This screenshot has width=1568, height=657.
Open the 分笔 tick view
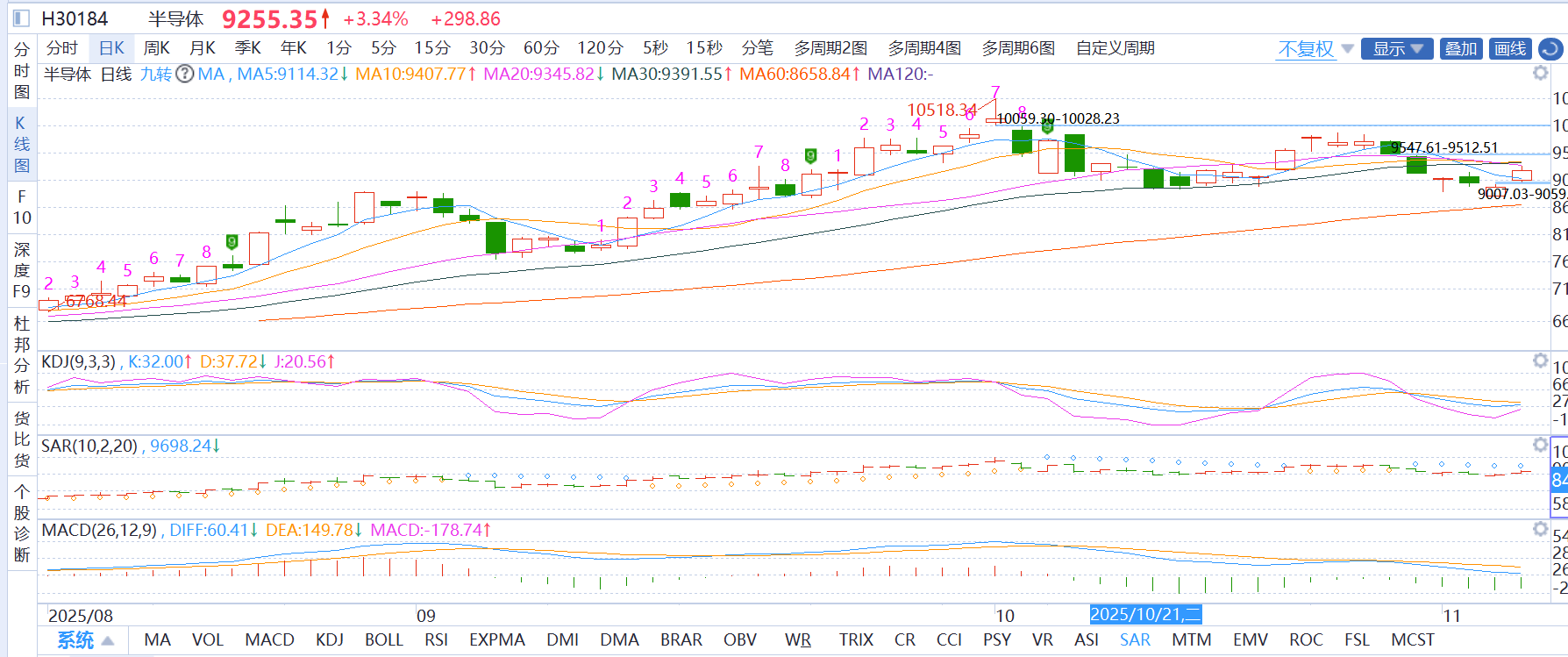(x=758, y=48)
